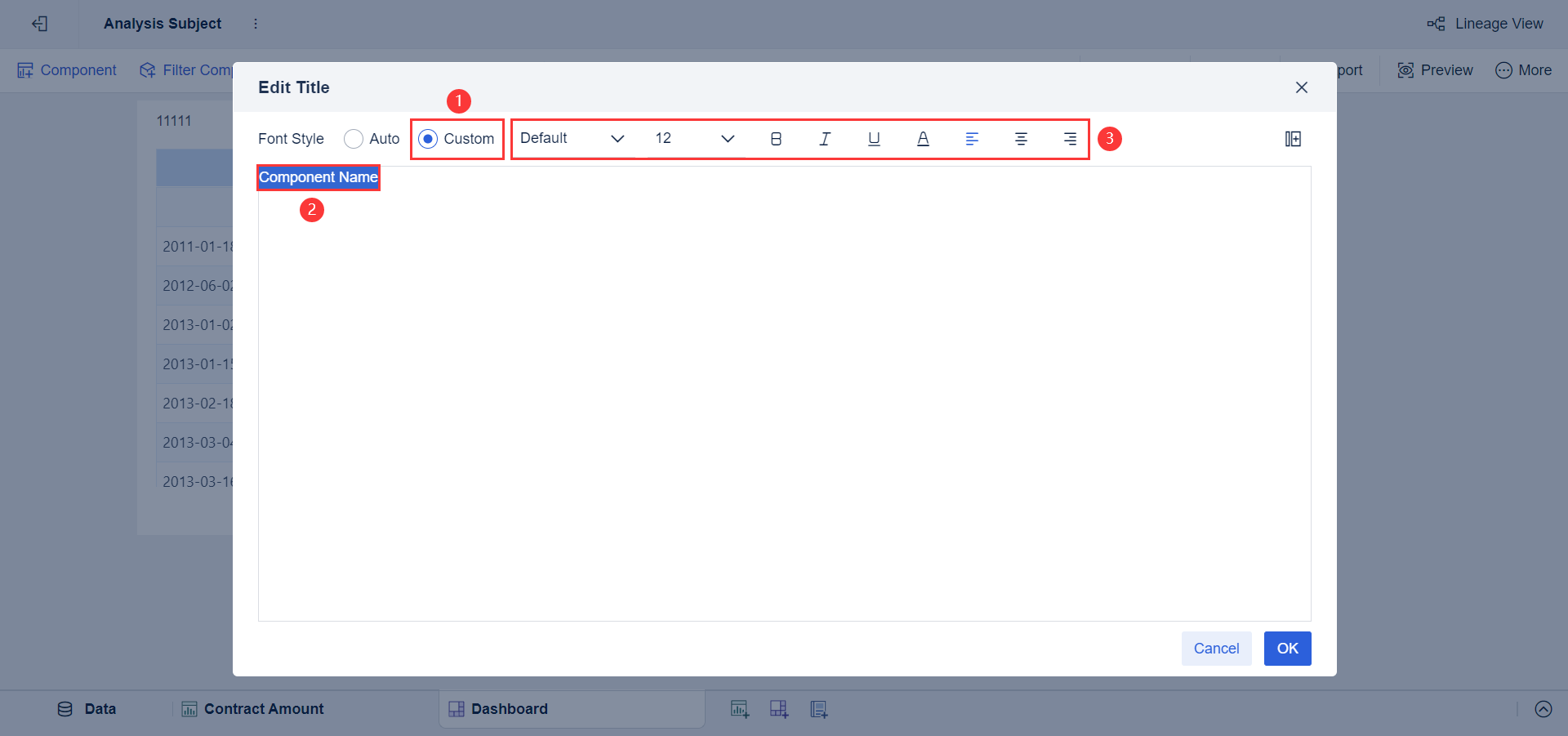Align title text to the right
This screenshot has height=736, width=1568.
pos(1070,139)
